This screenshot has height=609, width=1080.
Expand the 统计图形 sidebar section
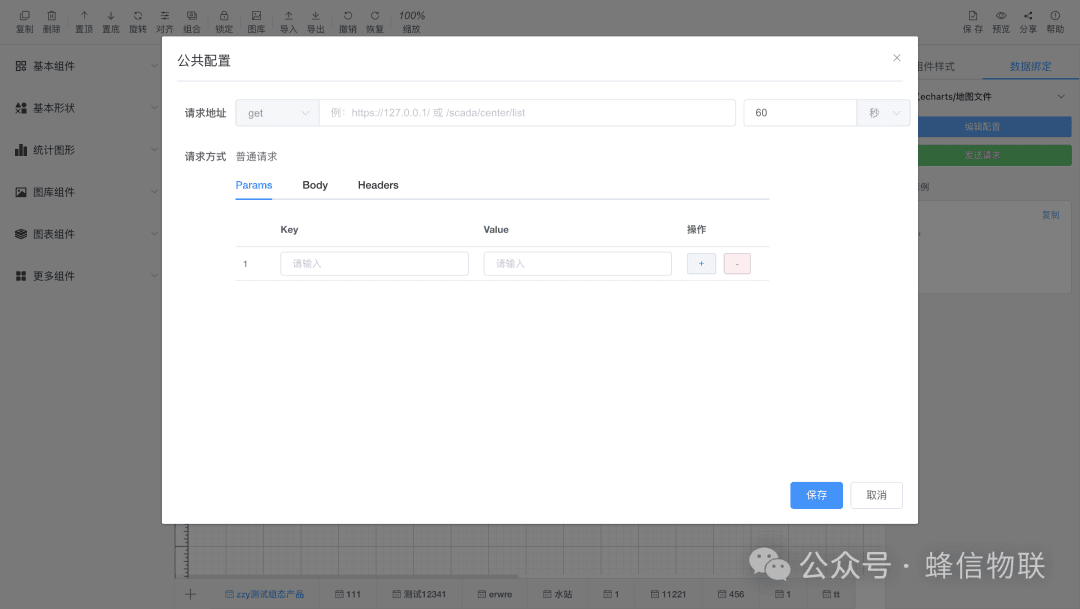pos(87,150)
